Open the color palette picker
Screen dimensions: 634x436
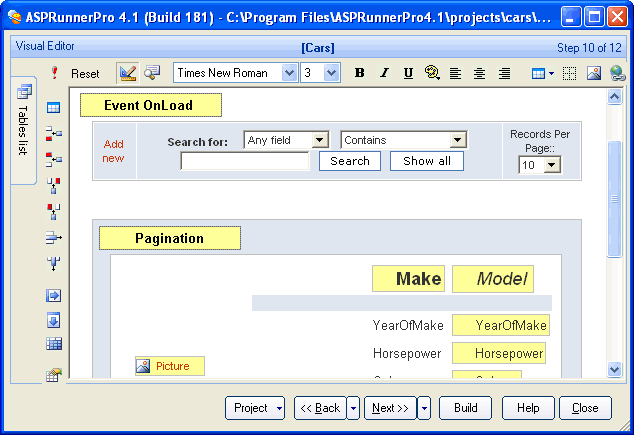(432, 73)
